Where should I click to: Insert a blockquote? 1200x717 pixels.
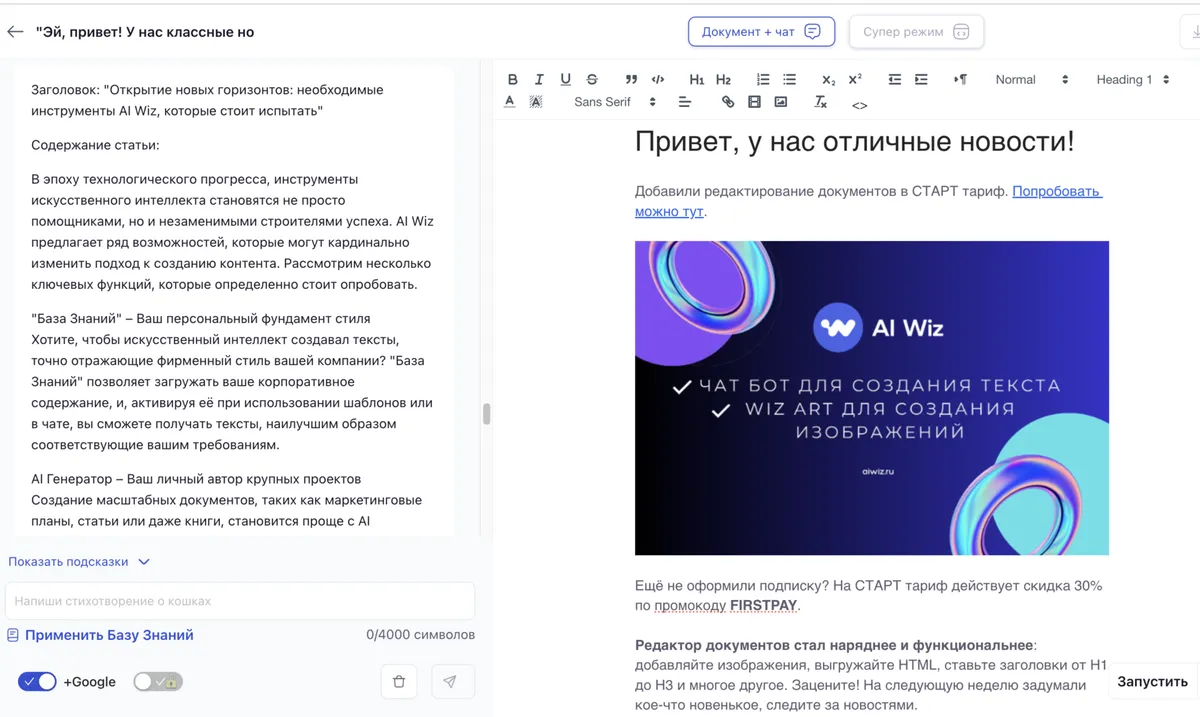point(631,79)
